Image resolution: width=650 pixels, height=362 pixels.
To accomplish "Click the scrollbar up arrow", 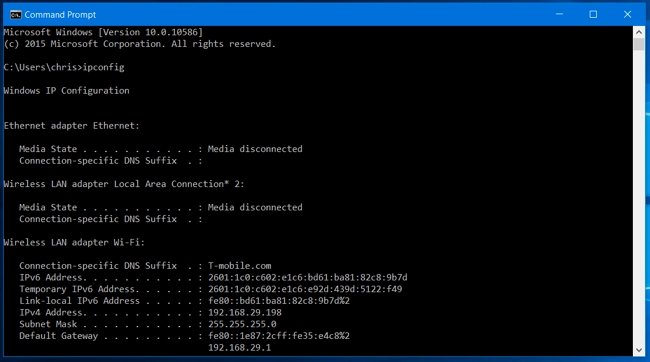I will tap(638, 32).
